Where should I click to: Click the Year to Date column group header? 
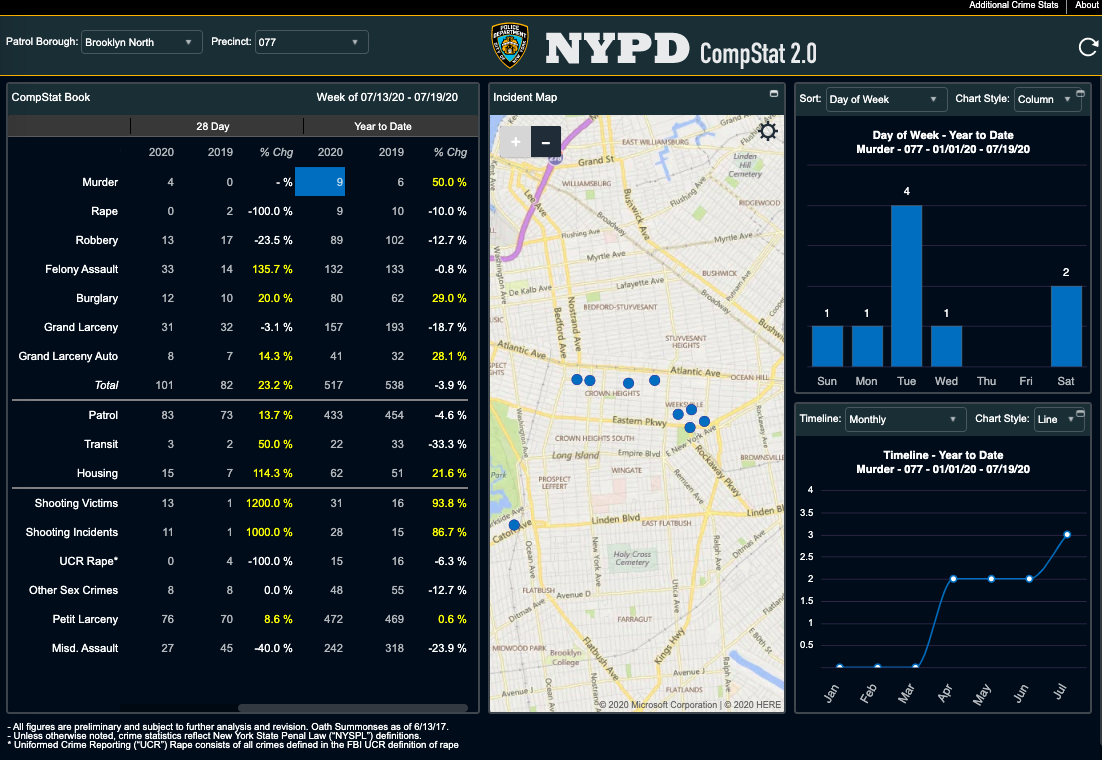[x=382, y=127]
